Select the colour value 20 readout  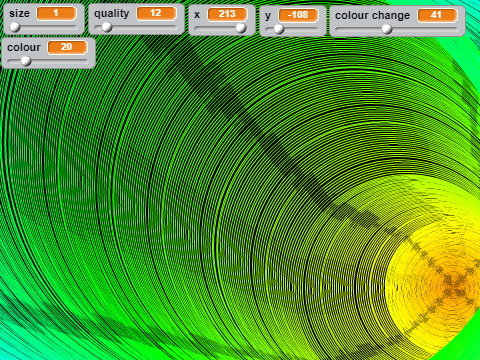tap(67, 47)
